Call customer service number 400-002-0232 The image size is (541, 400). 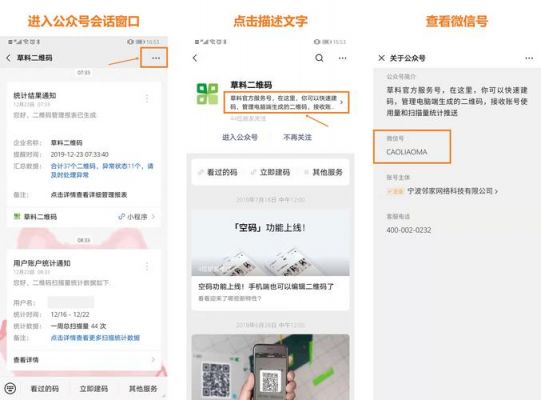click(409, 230)
